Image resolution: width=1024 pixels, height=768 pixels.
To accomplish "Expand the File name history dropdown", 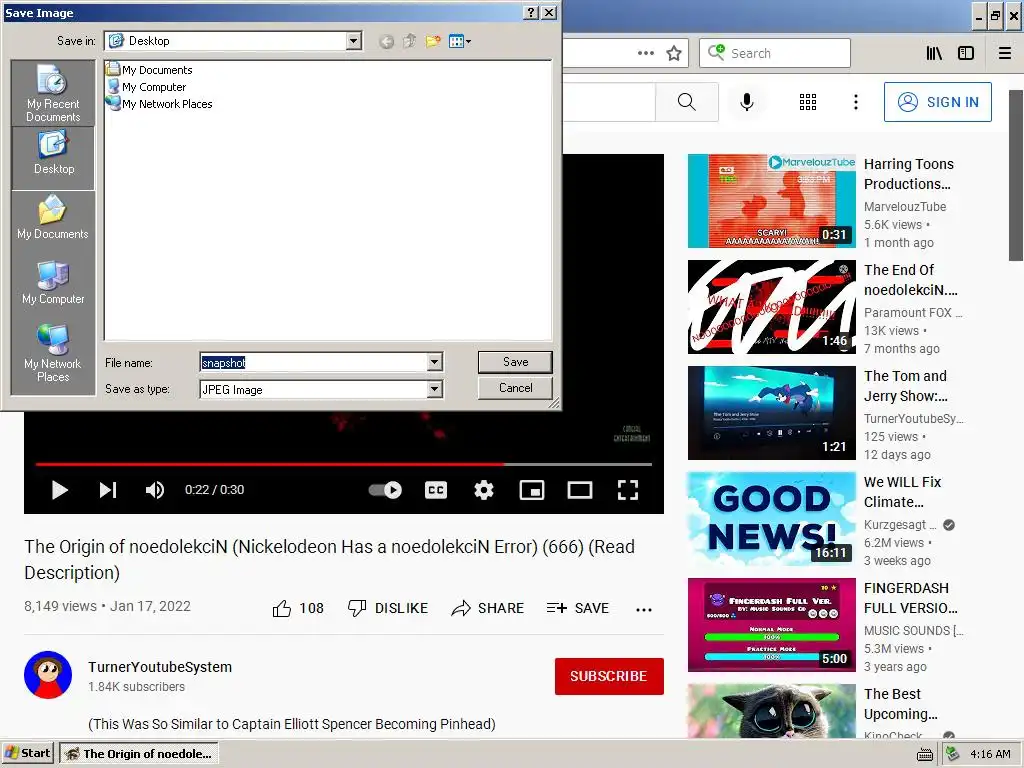I will point(434,362).
